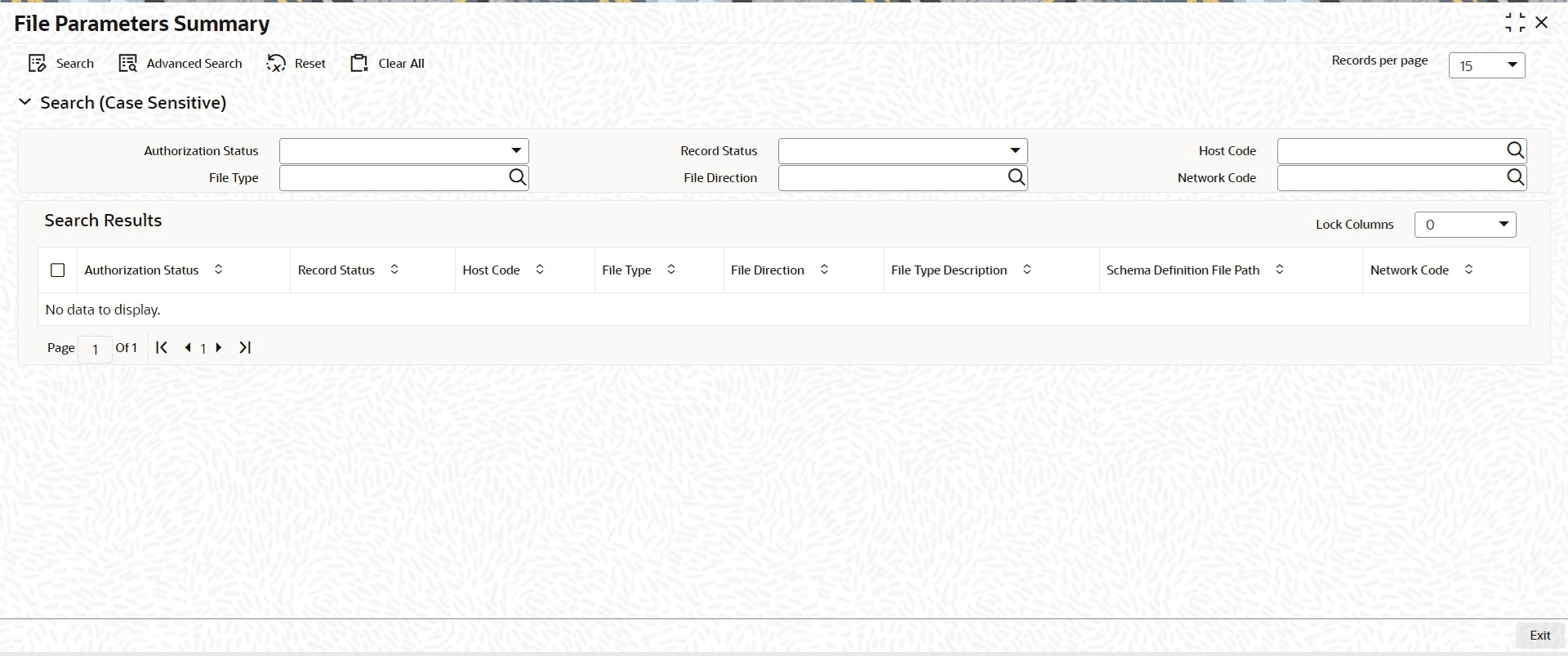Sort by File Type column
The height and width of the screenshot is (656, 1568).
point(671,270)
